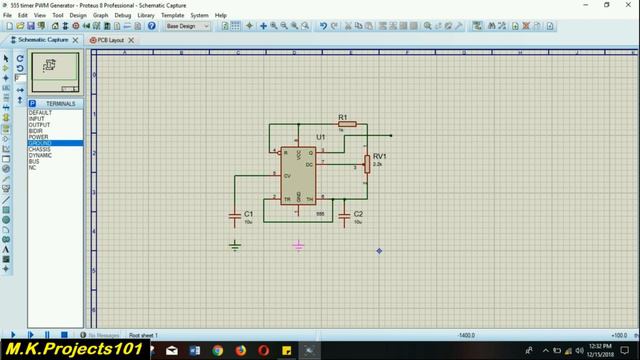The height and width of the screenshot is (360, 640).
Task: Click the Step simulation button
Action: [x=31, y=335]
